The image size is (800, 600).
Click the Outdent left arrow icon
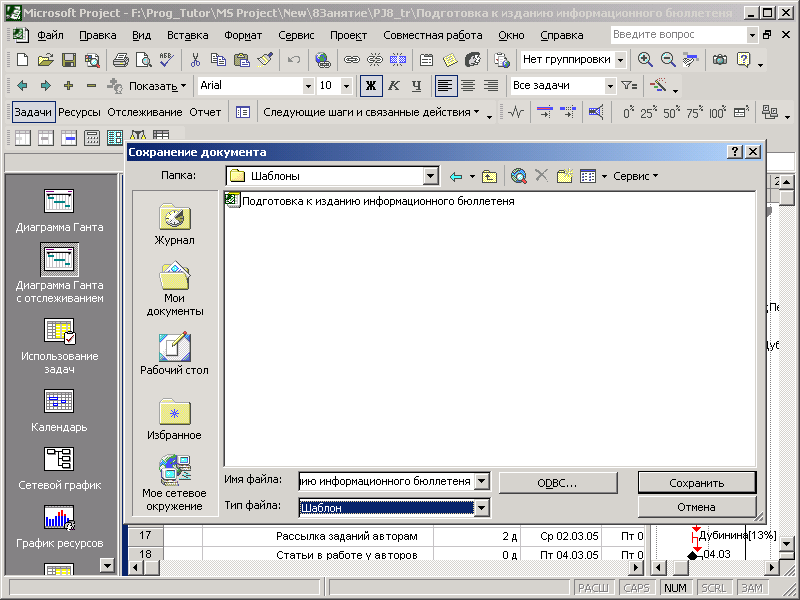click(x=22, y=86)
